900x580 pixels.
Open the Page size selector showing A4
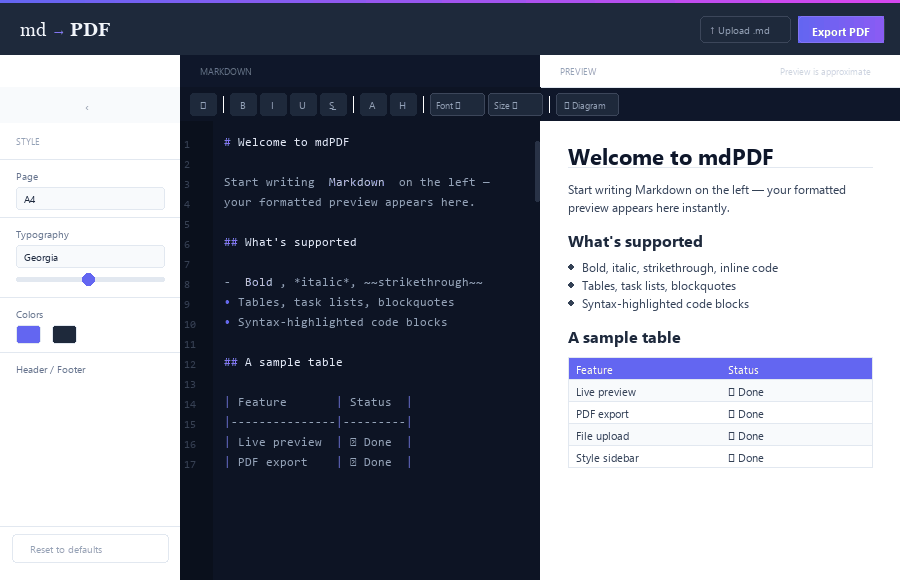click(x=90, y=198)
